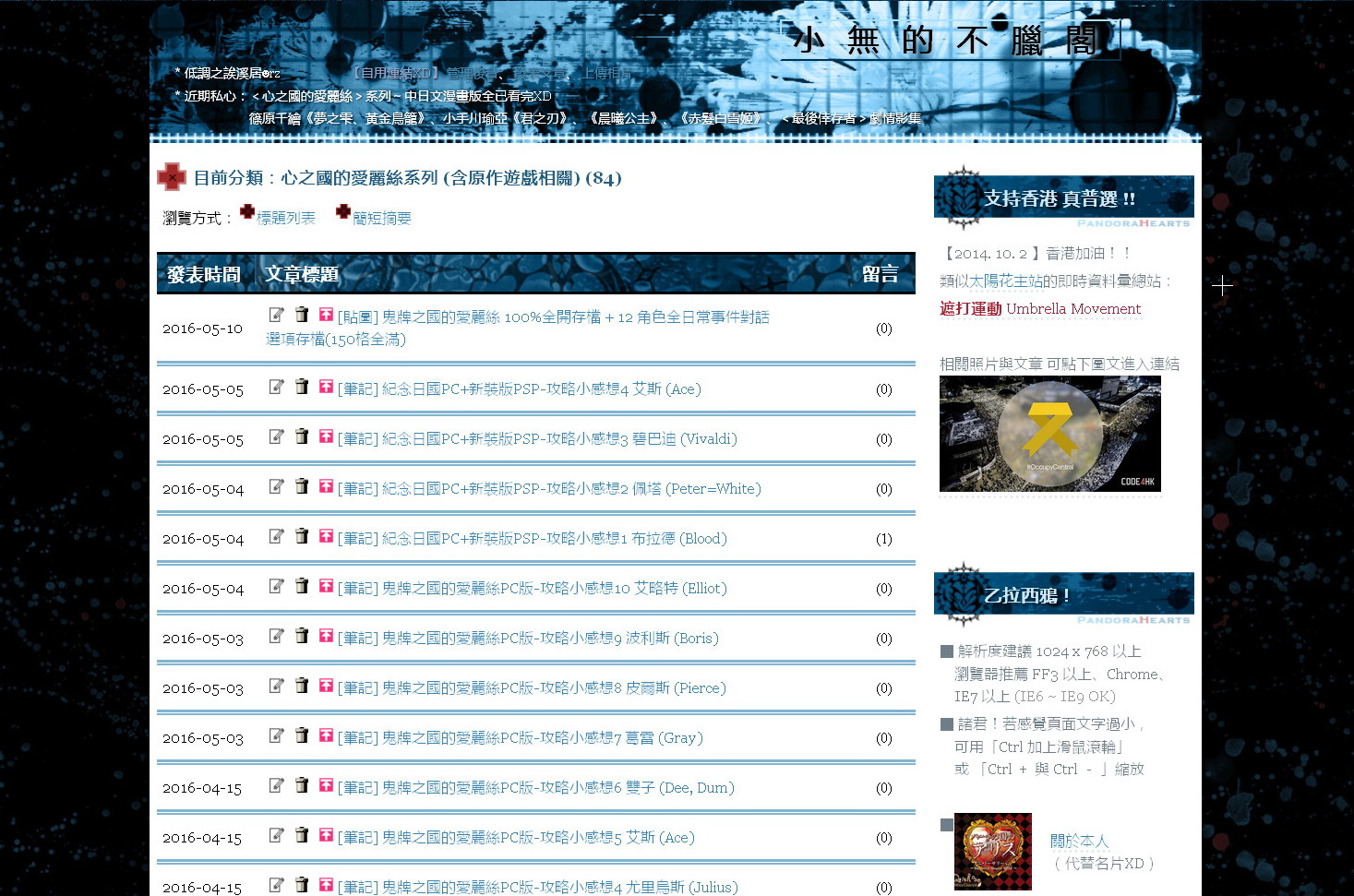Image resolution: width=1354 pixels, height=896 pixels.
Task: Click the date 2016-05-03 on the Gray row
Action: (x=203, y=738)
